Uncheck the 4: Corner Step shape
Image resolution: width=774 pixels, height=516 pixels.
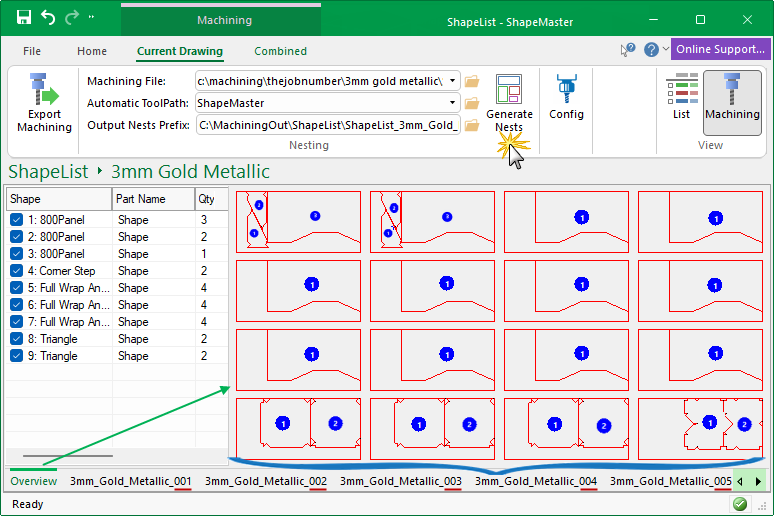coord(16,271)
